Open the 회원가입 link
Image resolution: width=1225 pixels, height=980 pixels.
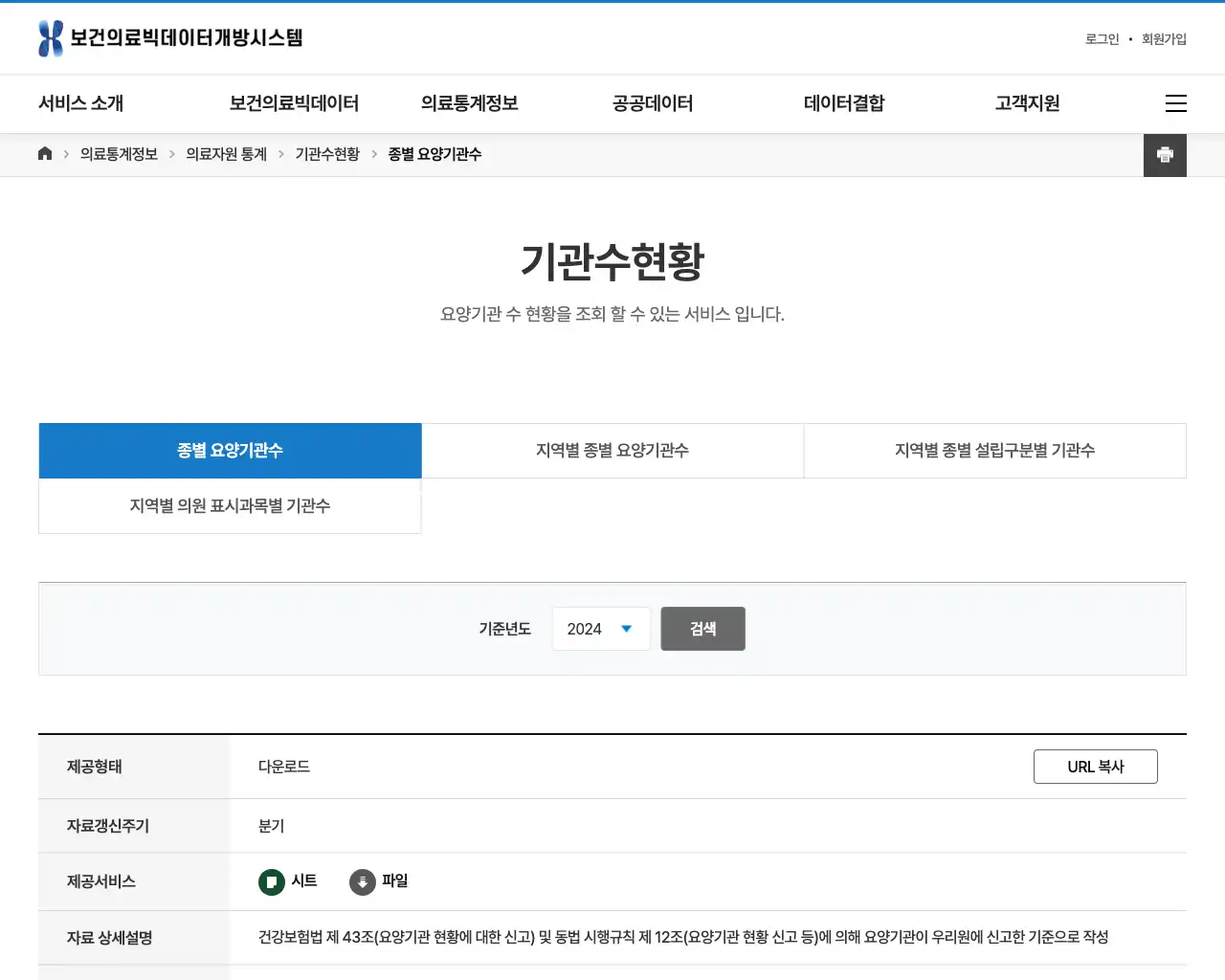pos(1164,39)
